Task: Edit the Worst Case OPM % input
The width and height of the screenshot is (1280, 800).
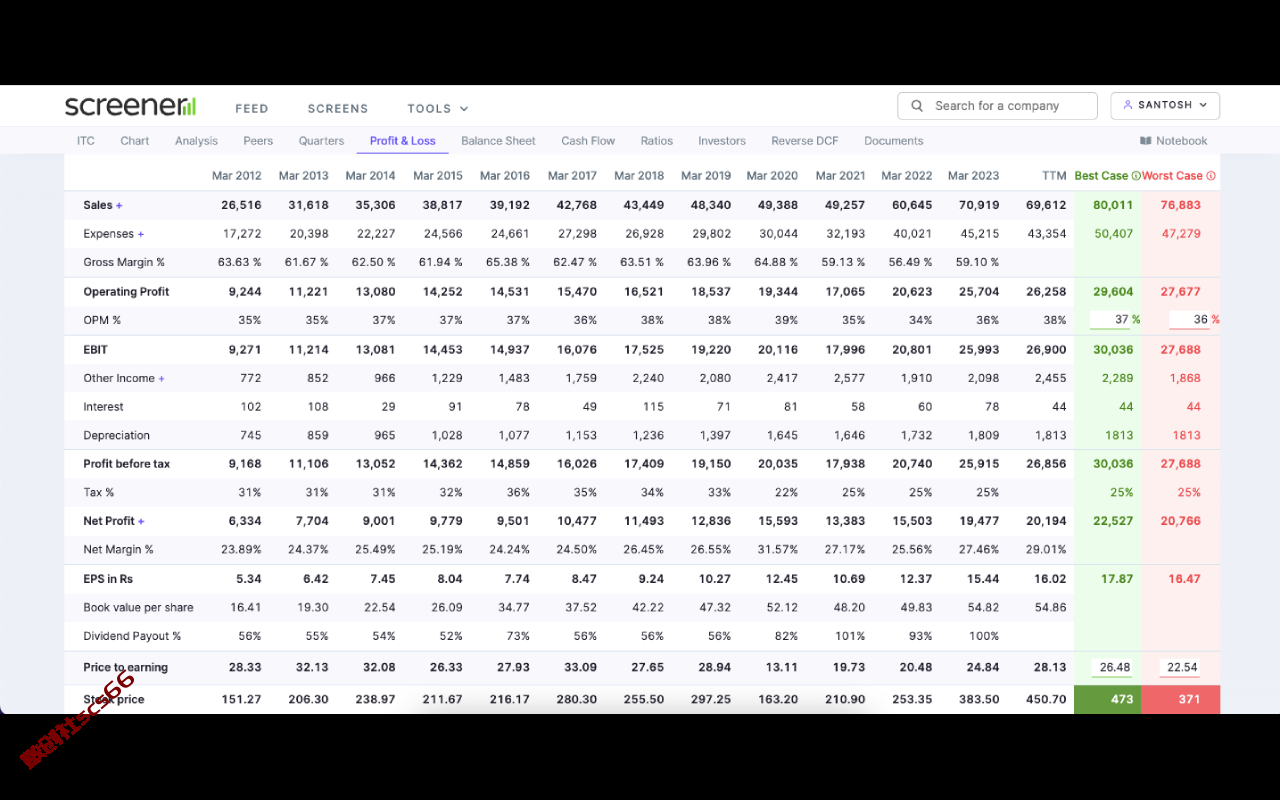Action: (x=1188, y=320)
